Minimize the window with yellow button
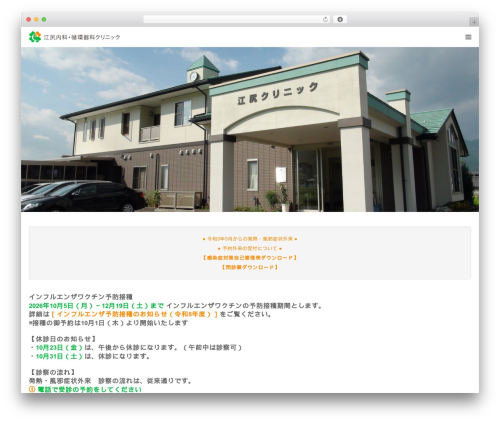The width and height of the screenshot is (500, 423). click(x=36, y=19)
